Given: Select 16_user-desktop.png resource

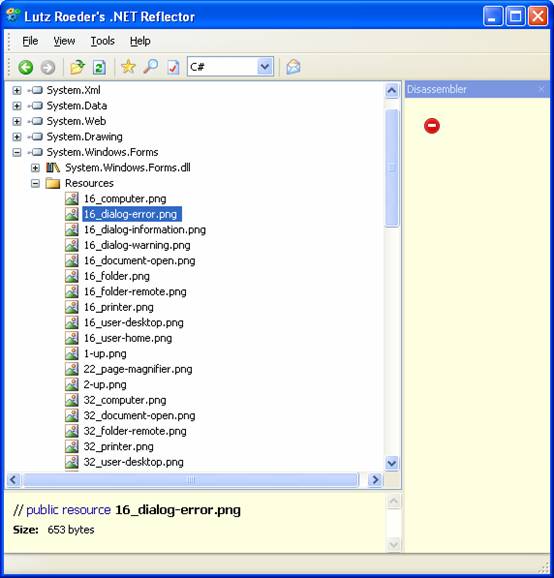Looking at the screenshot, I should point(133,322).
